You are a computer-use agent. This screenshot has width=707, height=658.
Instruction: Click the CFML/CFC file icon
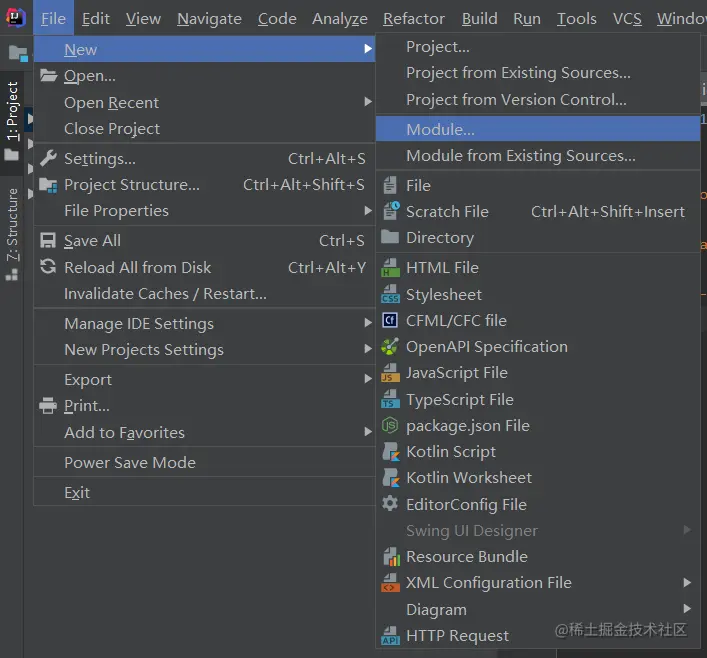(x=390, y=320)
